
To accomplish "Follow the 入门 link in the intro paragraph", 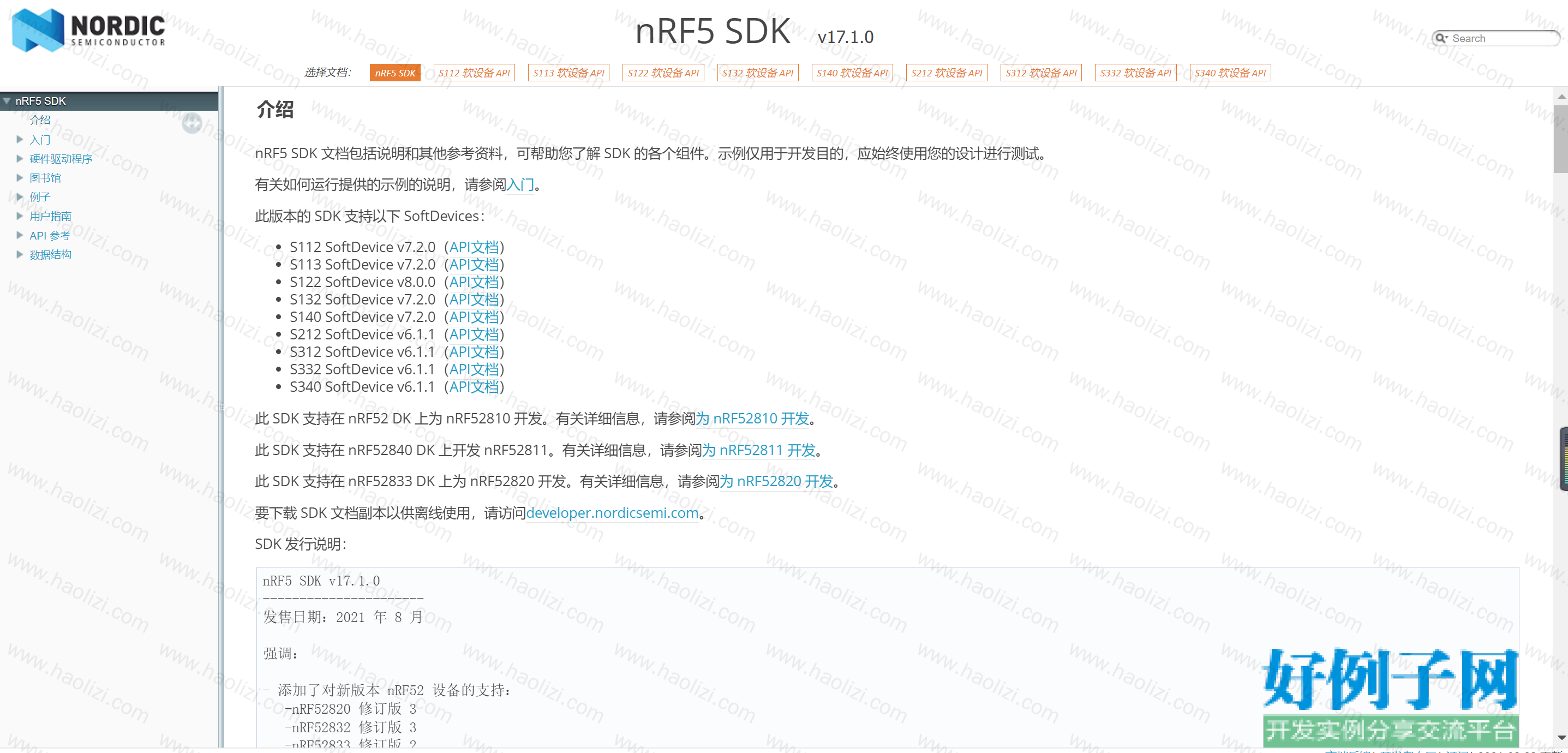I will coord(520,184).
